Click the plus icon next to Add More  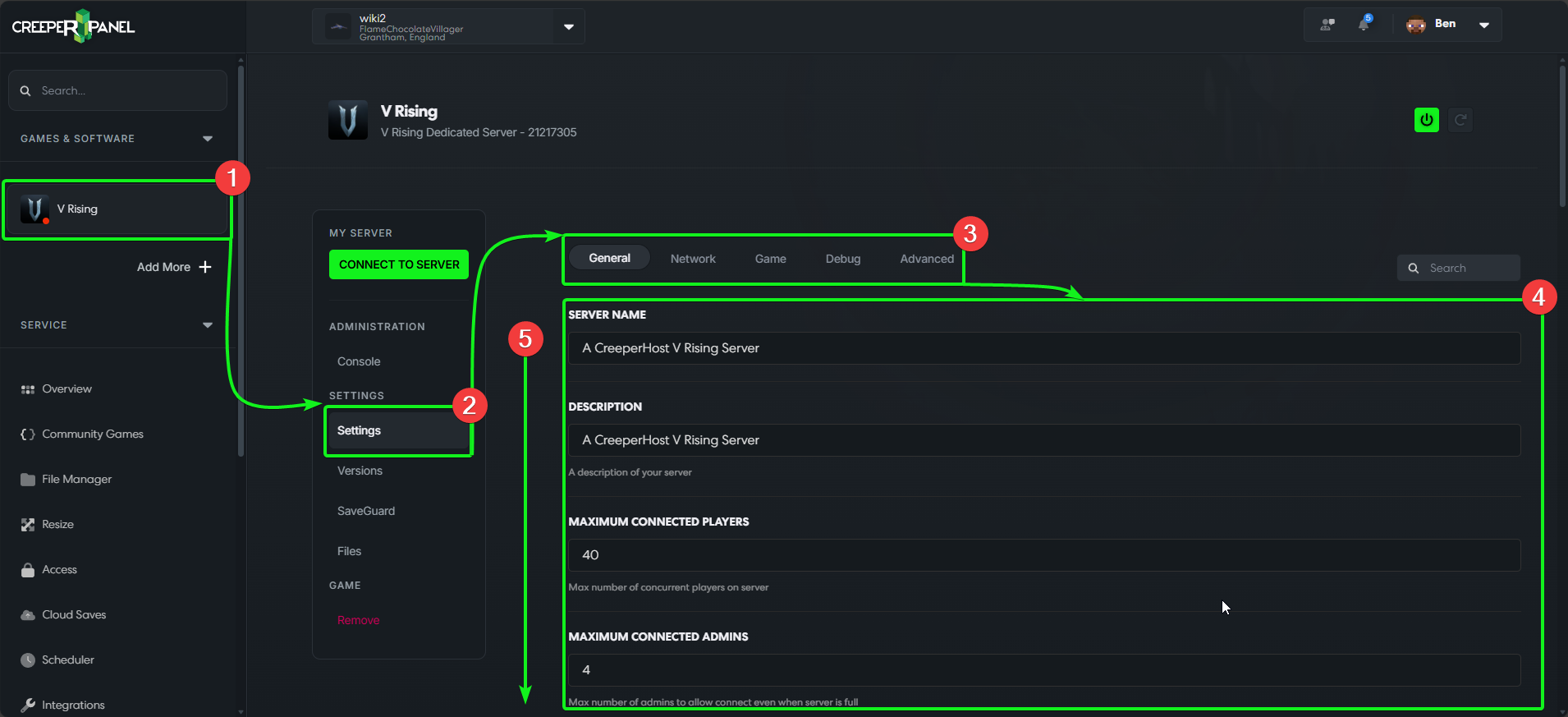pyautogui.click(x=205, y=267)
